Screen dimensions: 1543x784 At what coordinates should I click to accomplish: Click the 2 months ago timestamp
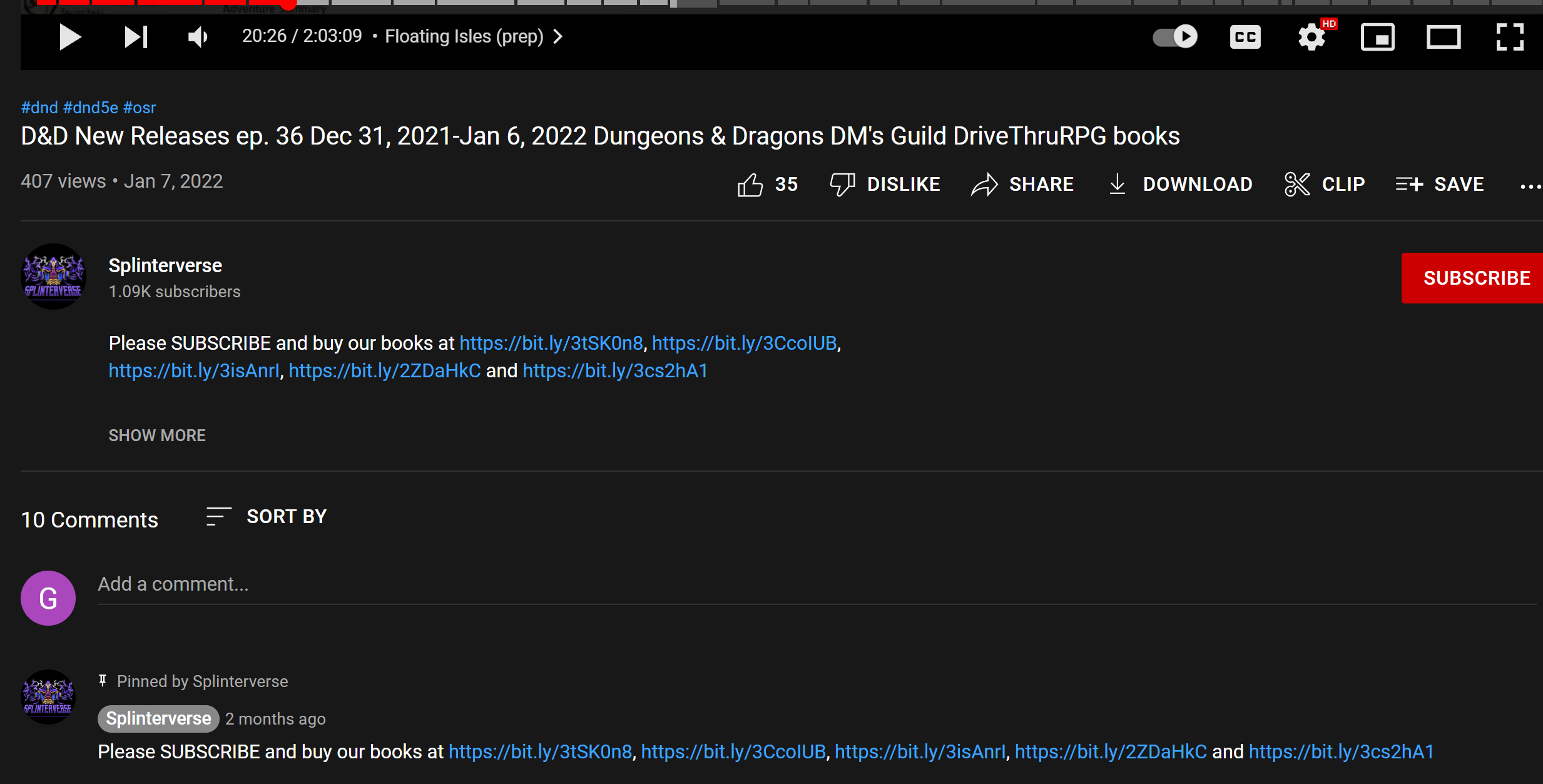tap(275, 719)
